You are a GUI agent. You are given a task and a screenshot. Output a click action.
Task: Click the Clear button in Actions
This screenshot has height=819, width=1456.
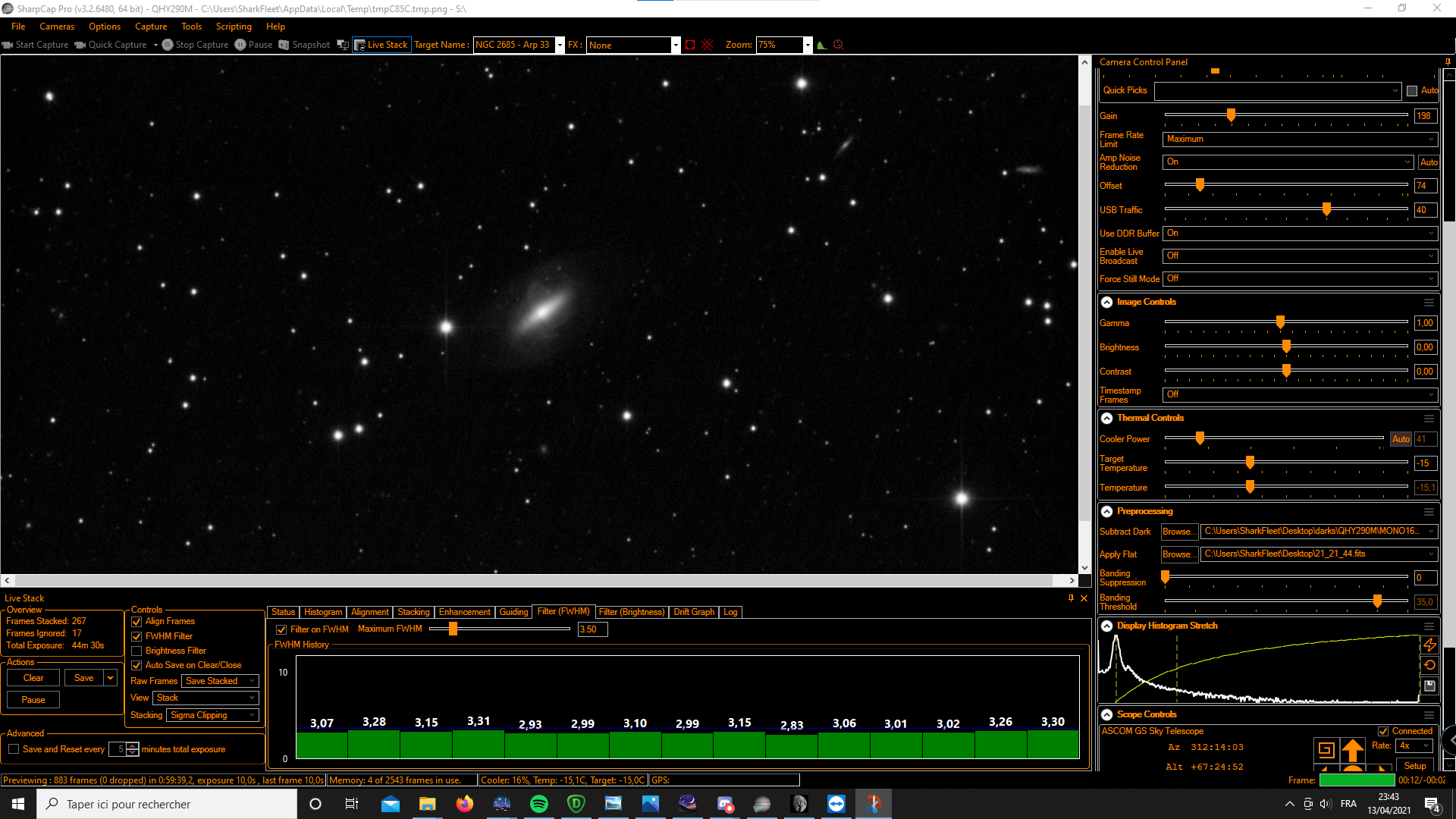click(x=33, y=678)
